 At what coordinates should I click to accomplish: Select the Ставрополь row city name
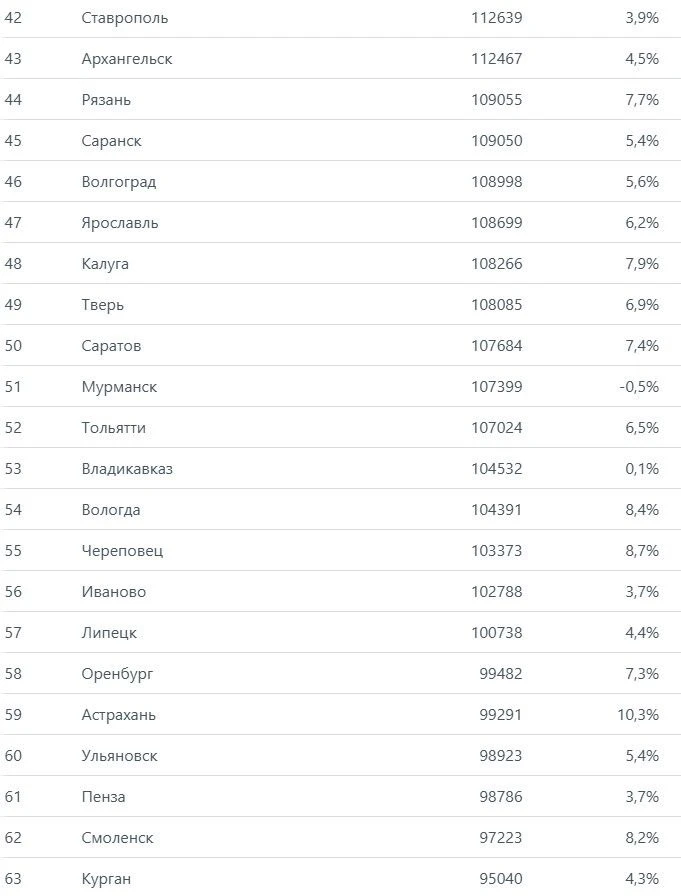(x=125, y=18)
